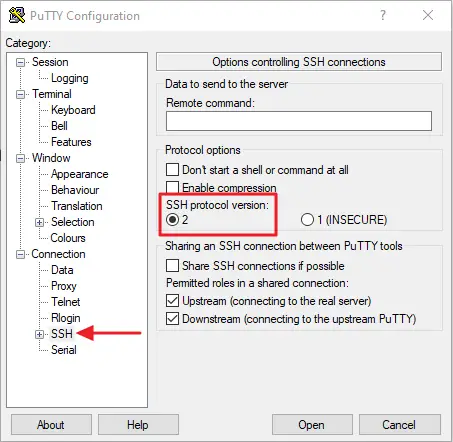Focus the Remote command text field
Image resolution: width=453 pixels, height=442 pixels.
[x=299, y=121]
